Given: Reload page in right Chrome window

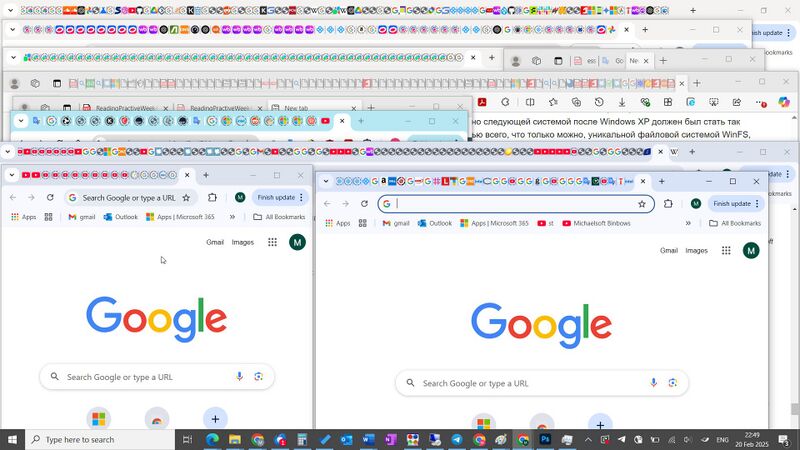Looking at the screenshot, I should (364, 204).
